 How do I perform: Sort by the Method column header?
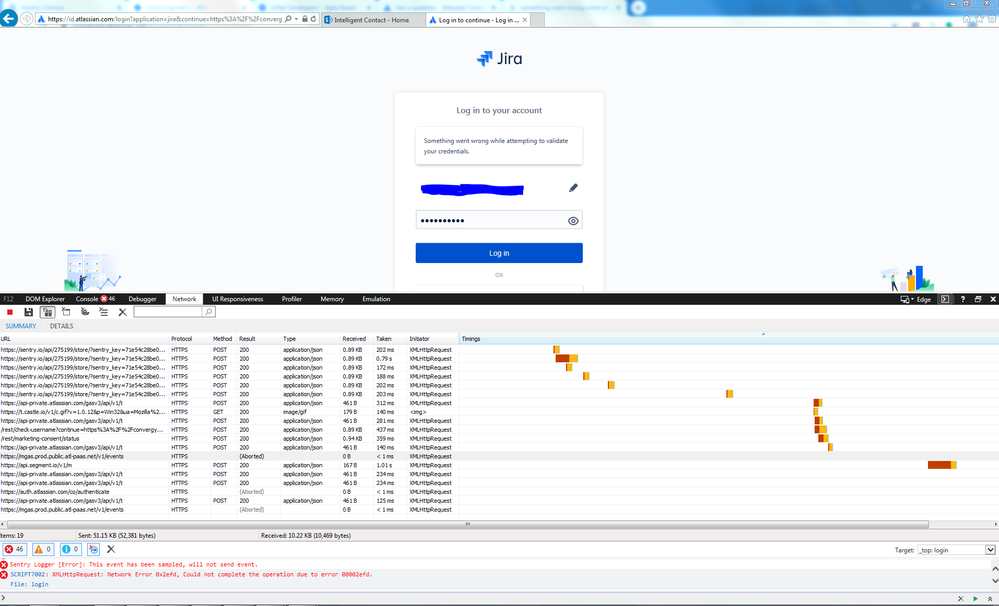224,339
